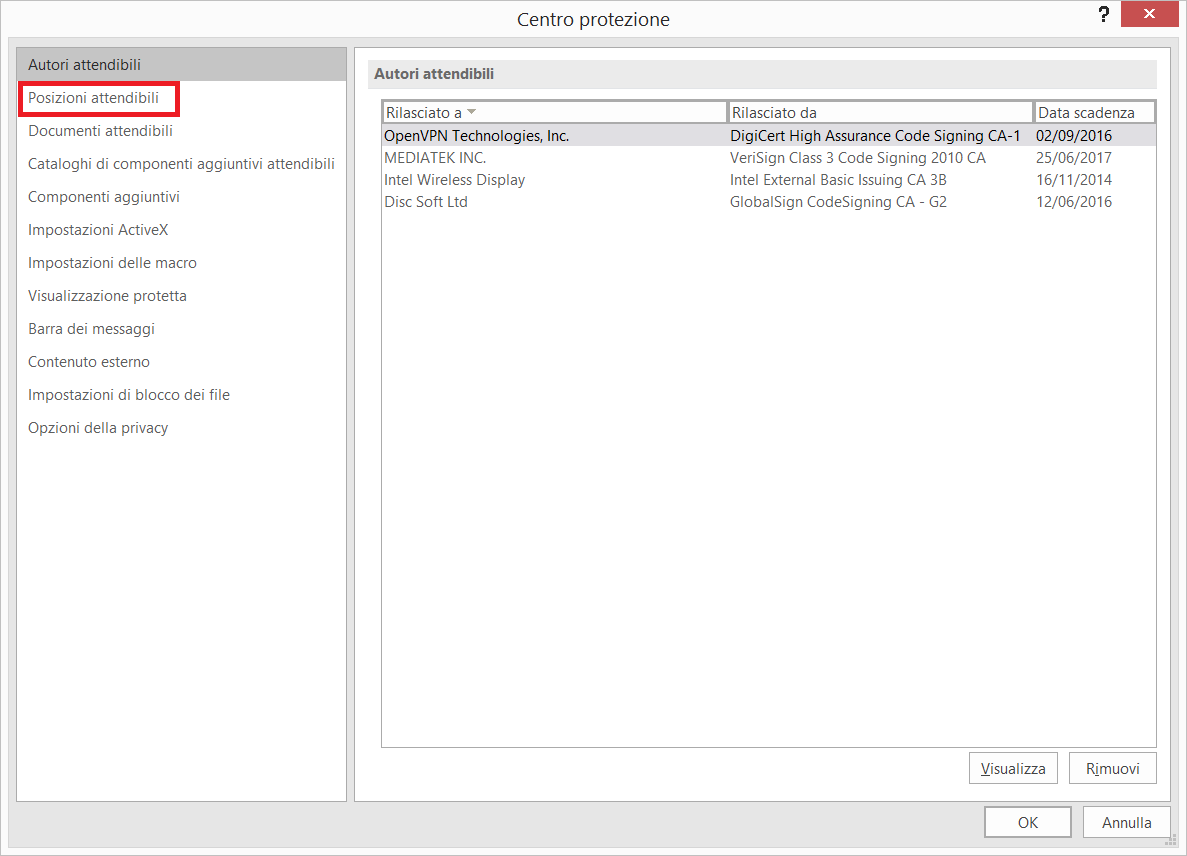Click the Data scadenza column header
Viewport: 1187px width, 856px height.
(1095, 112)
